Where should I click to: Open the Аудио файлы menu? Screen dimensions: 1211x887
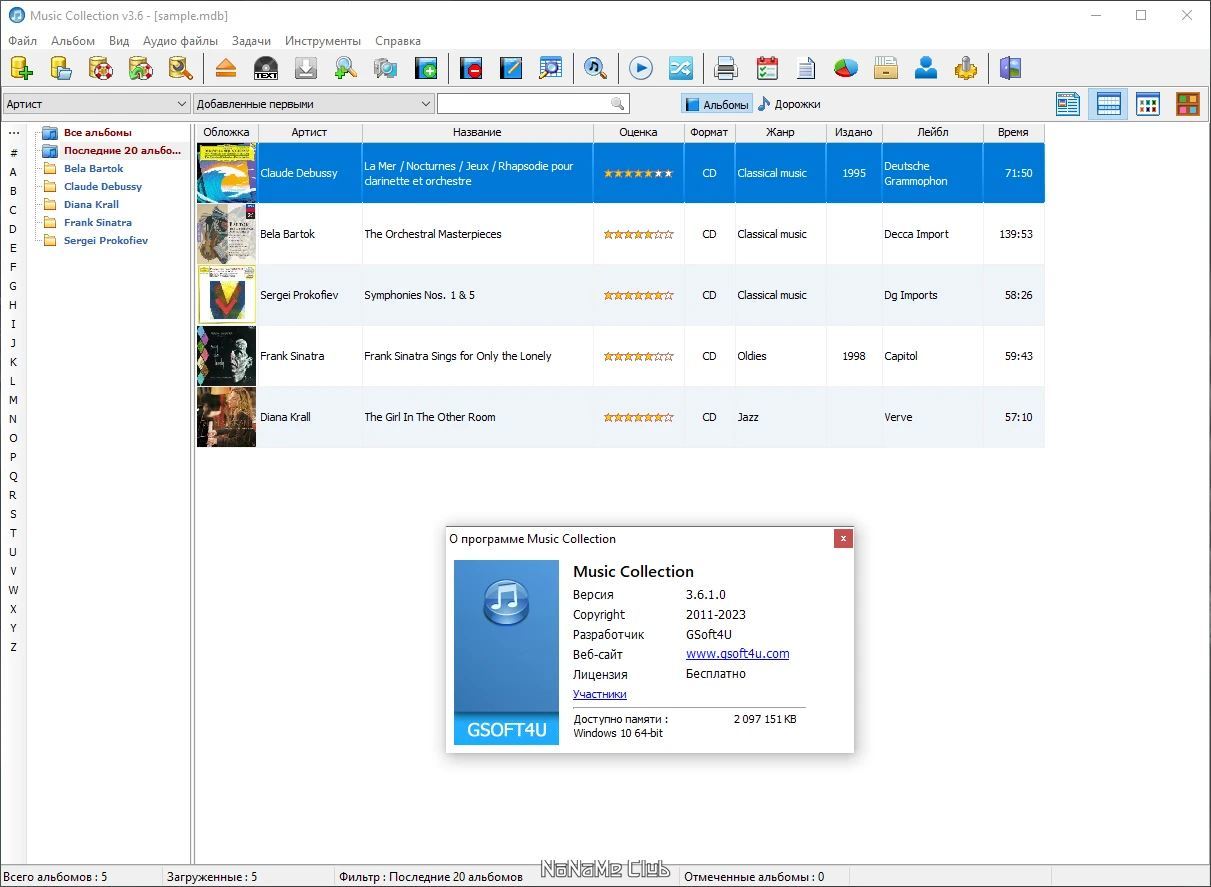tap(180, 41)
